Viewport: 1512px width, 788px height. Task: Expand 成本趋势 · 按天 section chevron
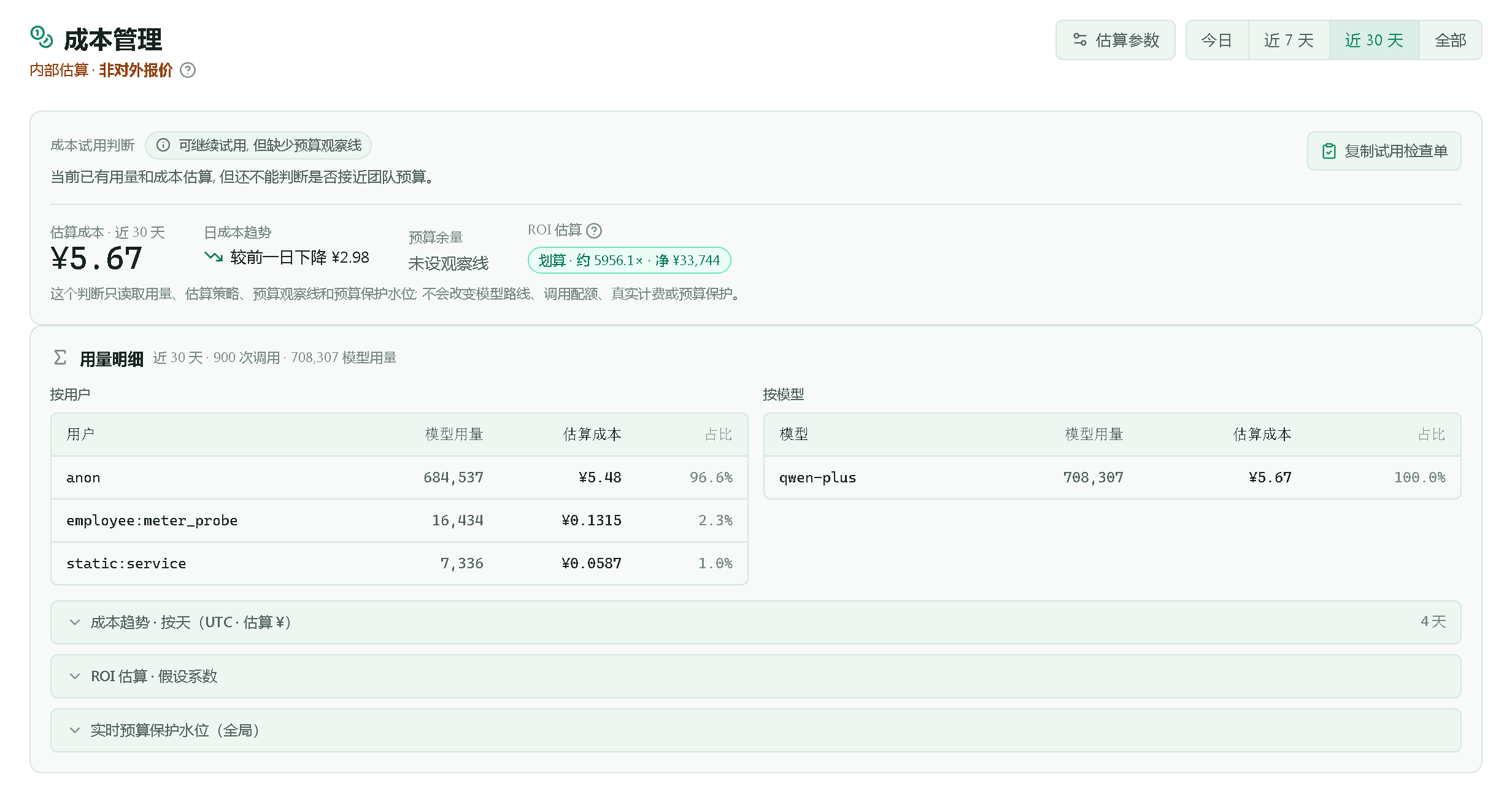coord(75,622)
